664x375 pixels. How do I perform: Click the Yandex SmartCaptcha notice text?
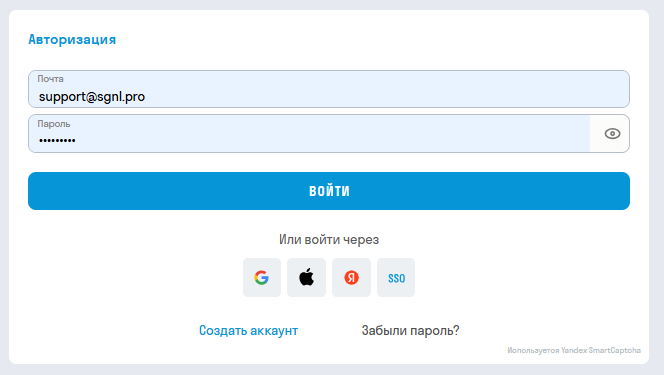pyautogui.click(x=574, y=350)
